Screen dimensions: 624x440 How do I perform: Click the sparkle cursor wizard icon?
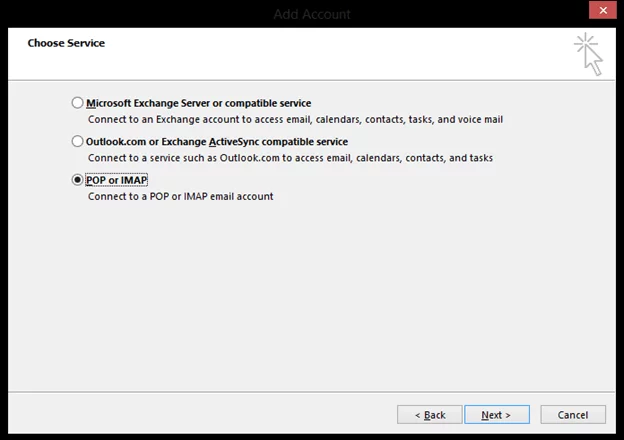588,54
